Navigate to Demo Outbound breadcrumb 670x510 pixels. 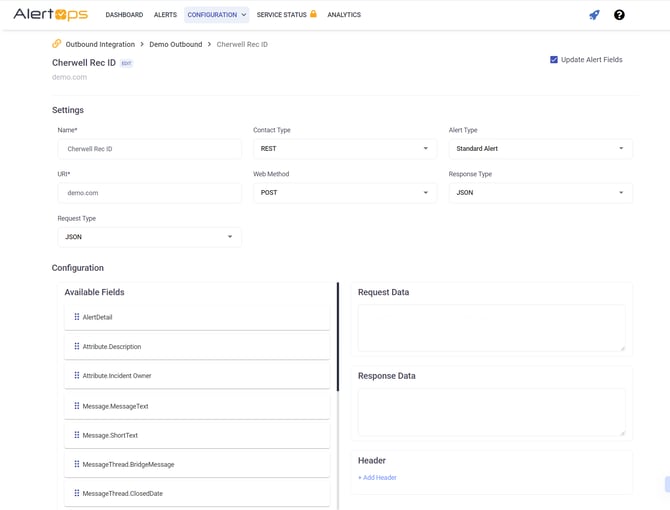[x=176, y=44]
